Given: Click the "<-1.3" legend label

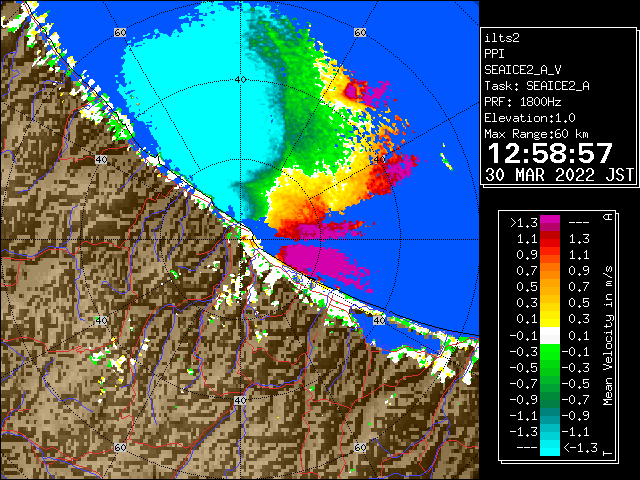Looking at the screenshot, I should [580, 448].
